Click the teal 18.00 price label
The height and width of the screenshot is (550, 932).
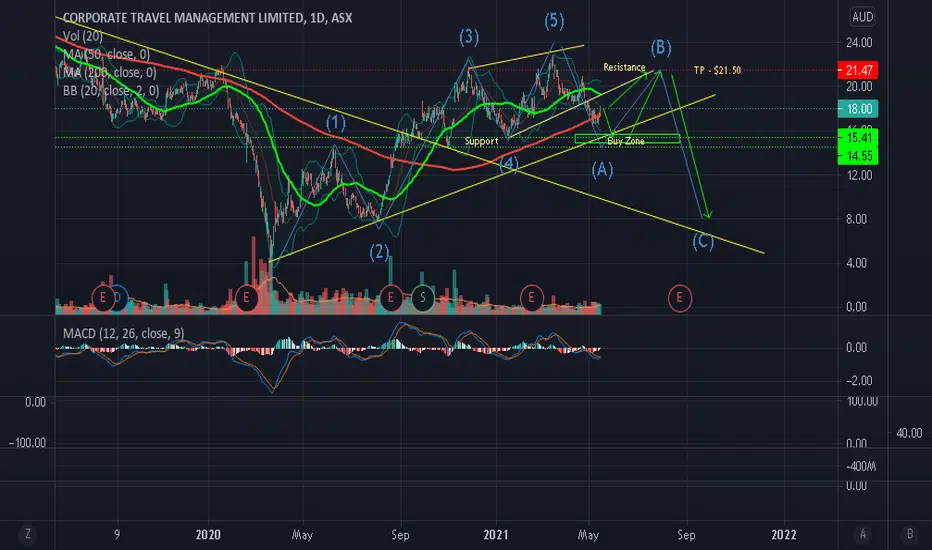click(858, 109)
